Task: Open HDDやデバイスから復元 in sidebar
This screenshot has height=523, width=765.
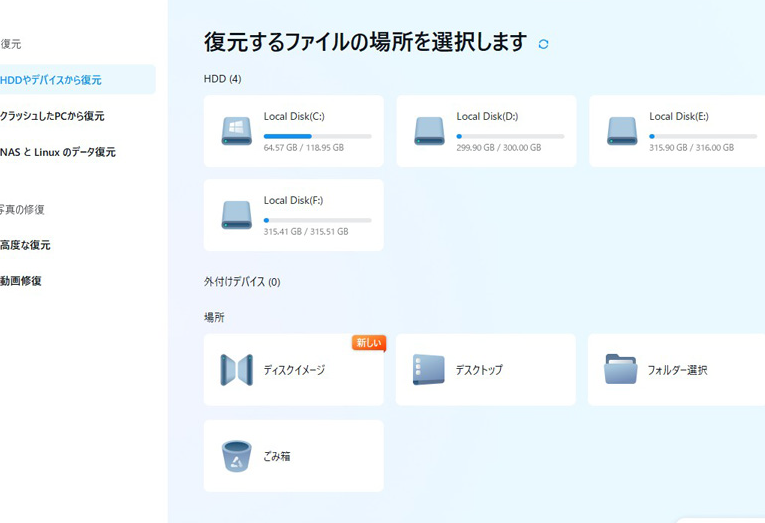Action: (x=52, y=80)
